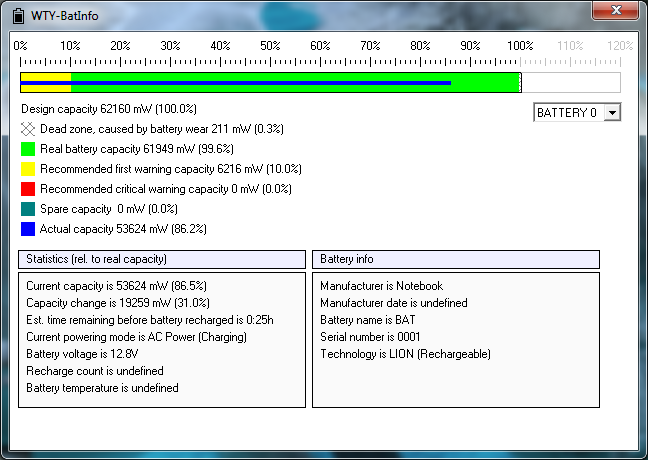This screenshot has width=648, height=460.
Task: Click the blue actual capacity swatch
Action: click(x=28, y=229)
